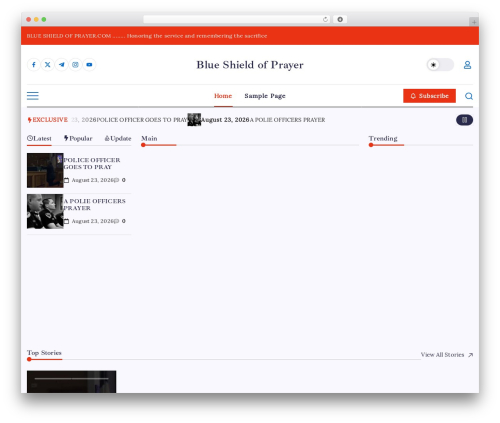Screen dimensions: 500x423
Task: Open the thumbnail of Police Officer Goes to Pray
Action: pos(45,170)
